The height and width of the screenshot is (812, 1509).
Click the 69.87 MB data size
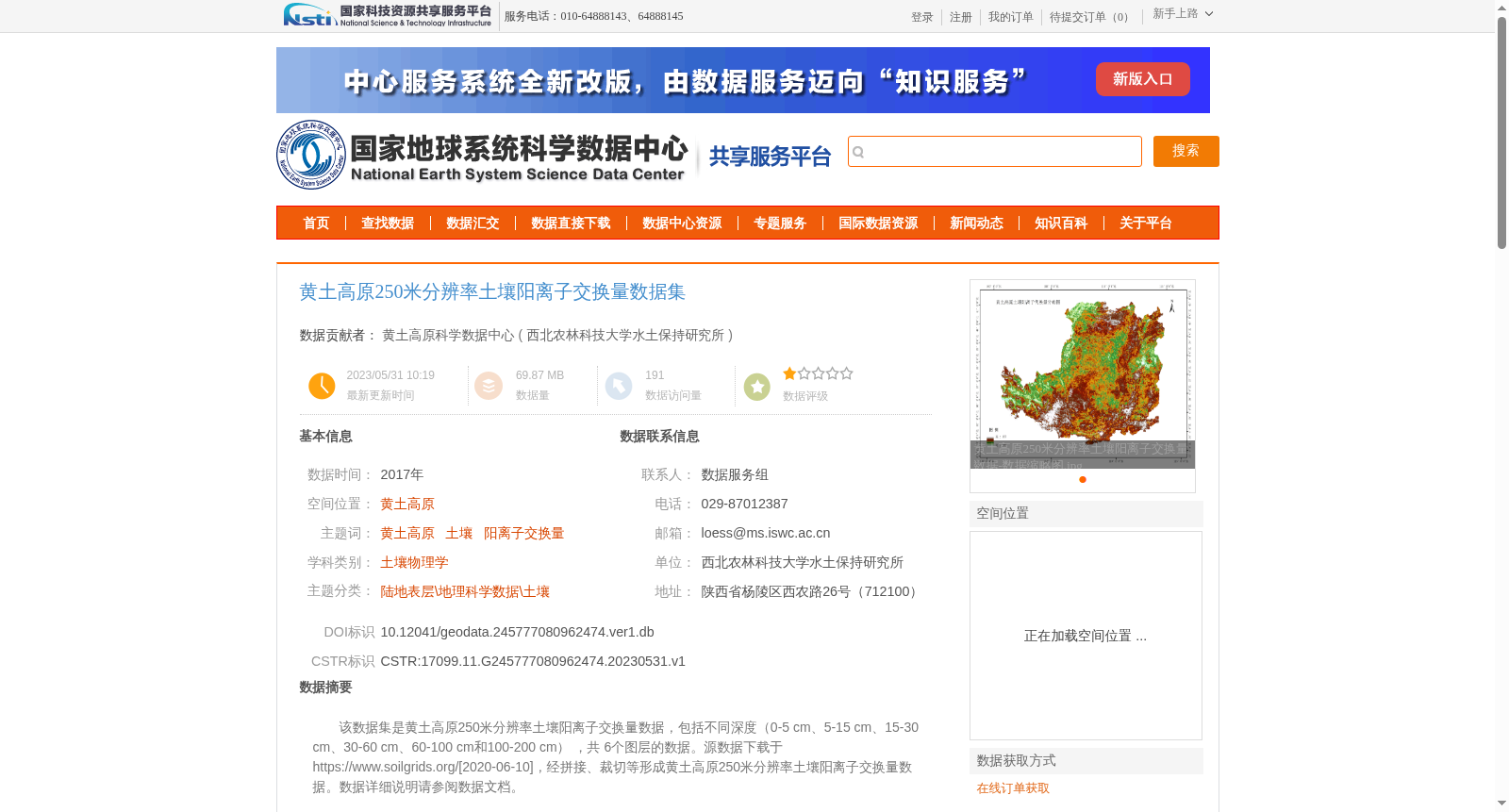[x=539, y=375]
